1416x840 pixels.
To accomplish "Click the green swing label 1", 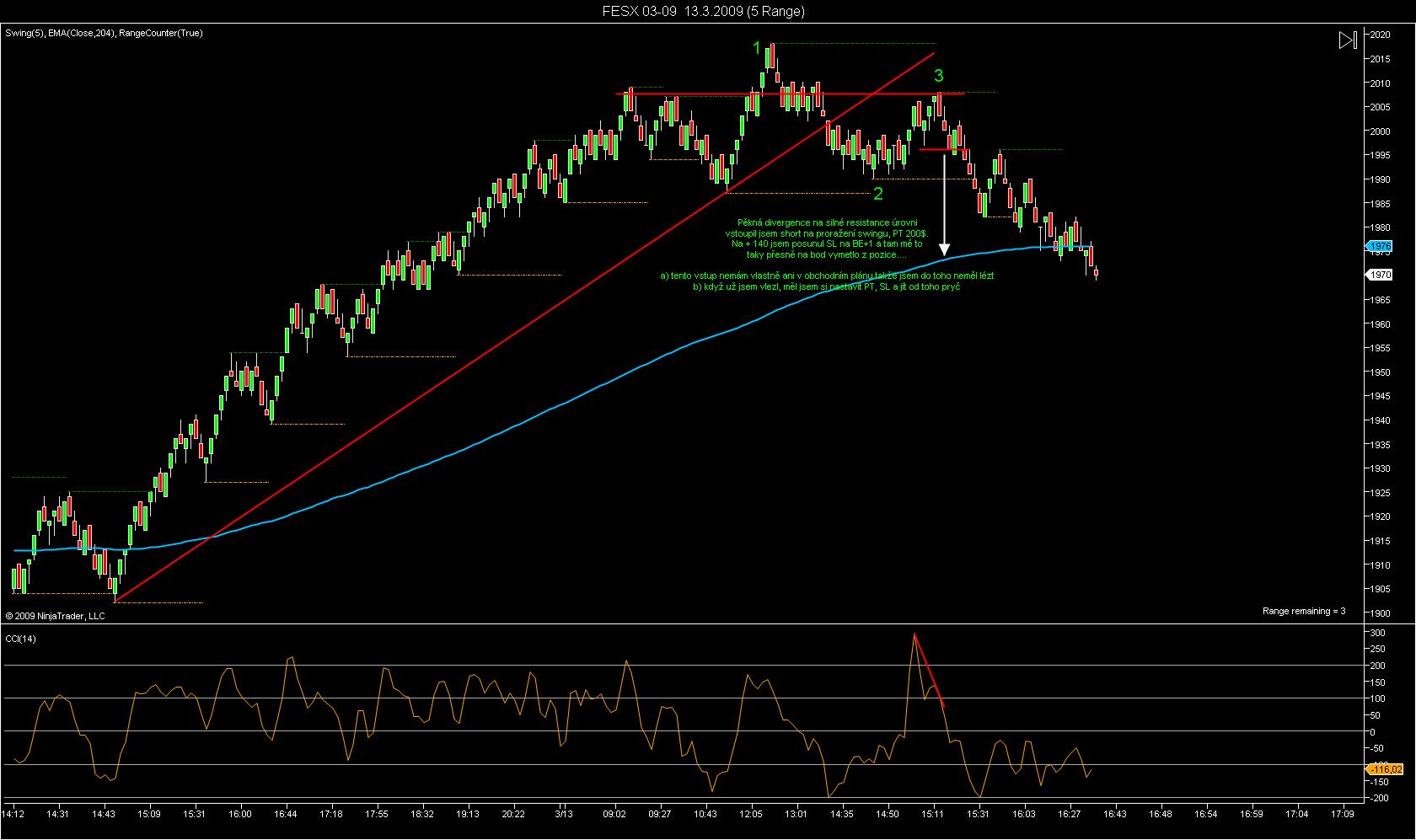I will pyautogui.click(x=757, y=47).
